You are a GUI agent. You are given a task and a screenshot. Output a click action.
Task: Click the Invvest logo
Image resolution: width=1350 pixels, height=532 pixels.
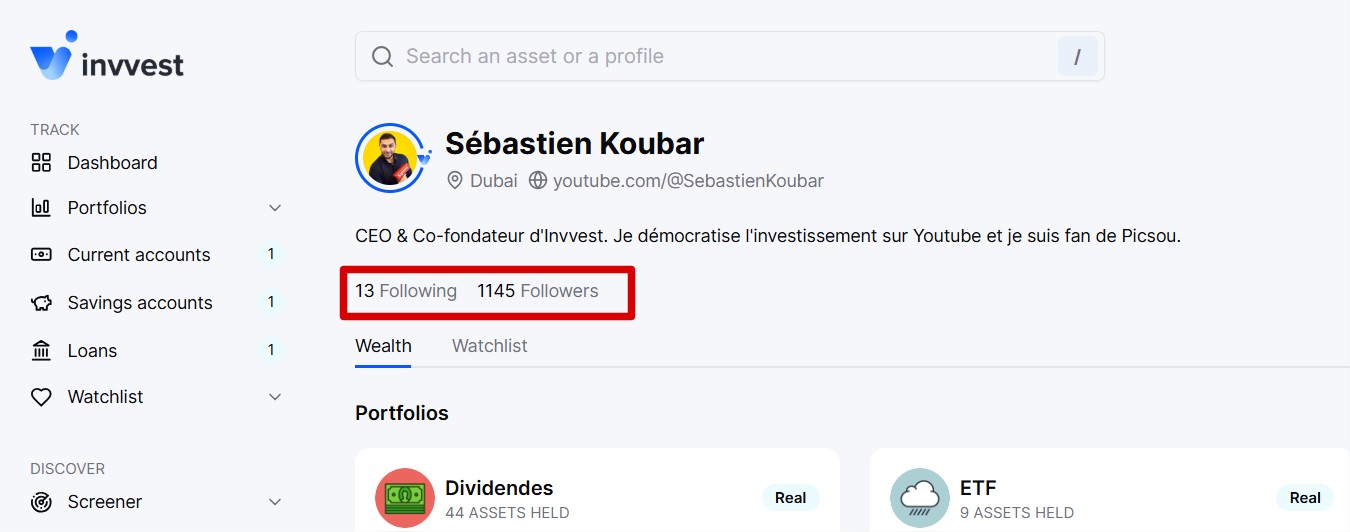click(x=107, y=56)
